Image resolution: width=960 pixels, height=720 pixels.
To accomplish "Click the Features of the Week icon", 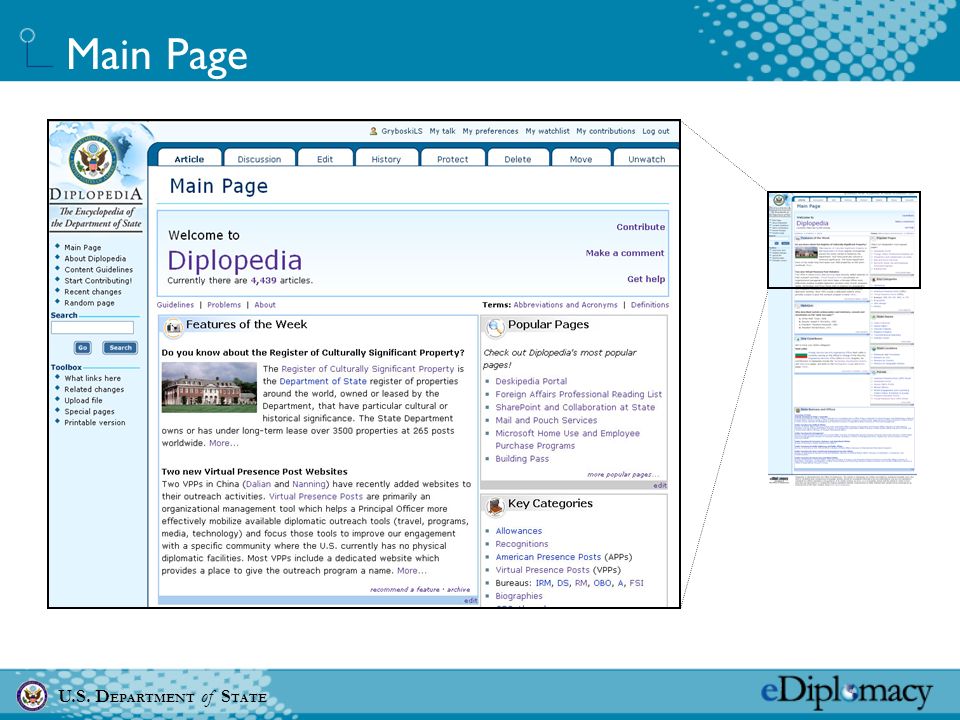I will [174, 328].
